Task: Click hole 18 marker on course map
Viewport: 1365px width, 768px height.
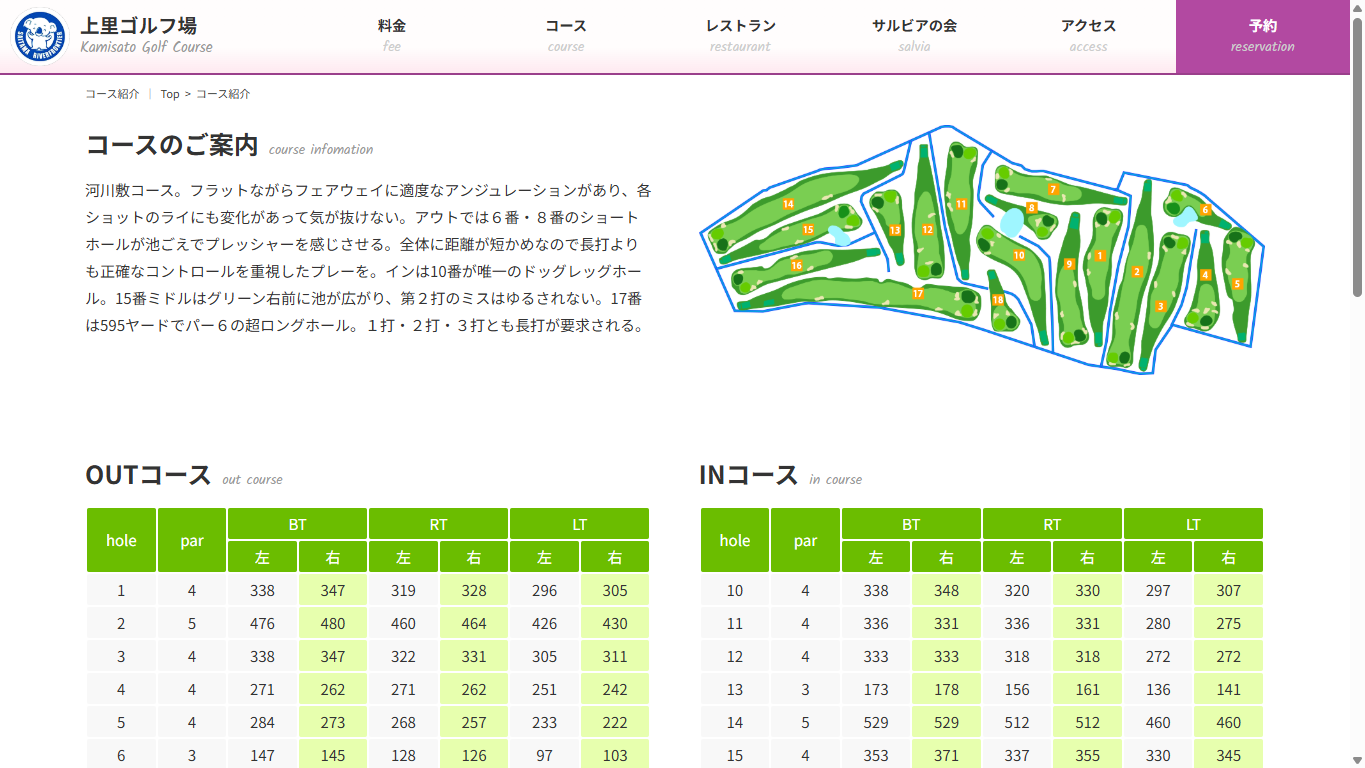Action: (997, 300)
